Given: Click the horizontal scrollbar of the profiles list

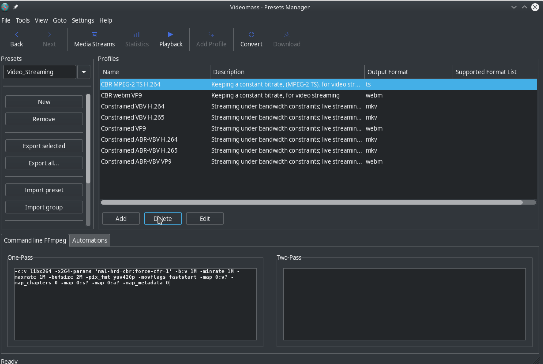Looking at the screenshot, I should [x=312, y=203].
